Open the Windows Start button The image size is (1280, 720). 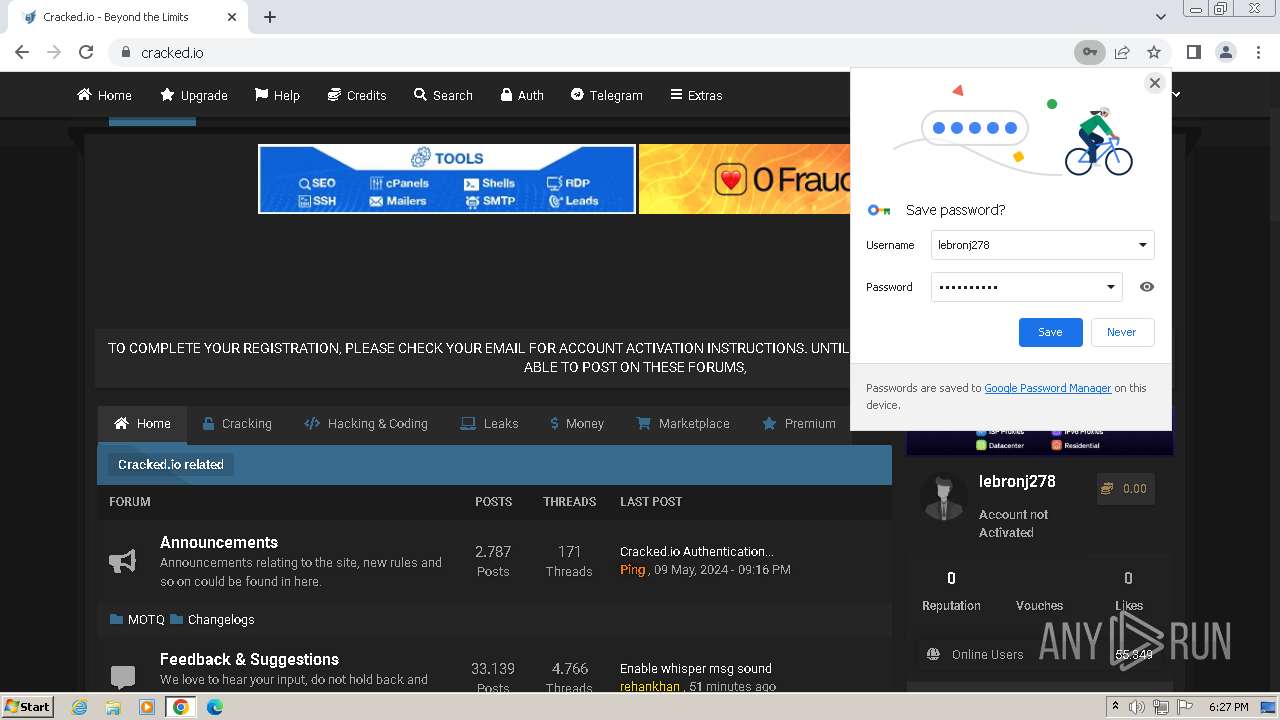[x=28, y=706]
